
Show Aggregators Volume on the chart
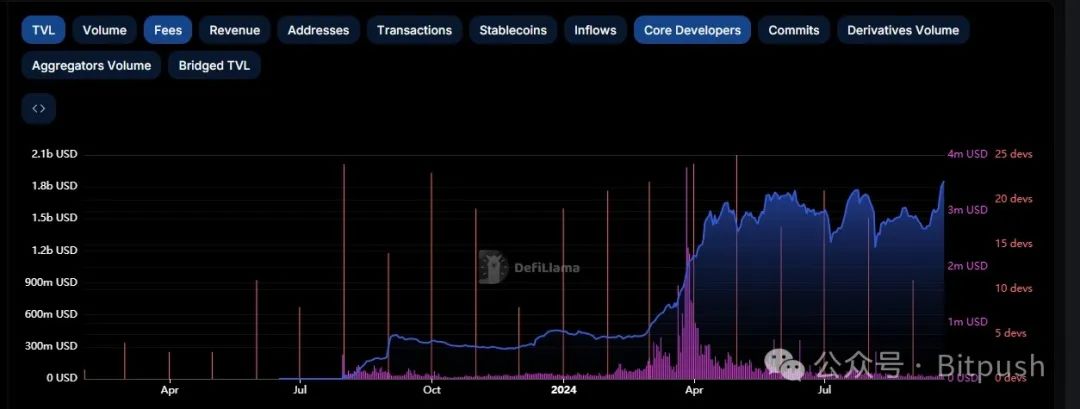pyautogui.click(x=91, y=66)
